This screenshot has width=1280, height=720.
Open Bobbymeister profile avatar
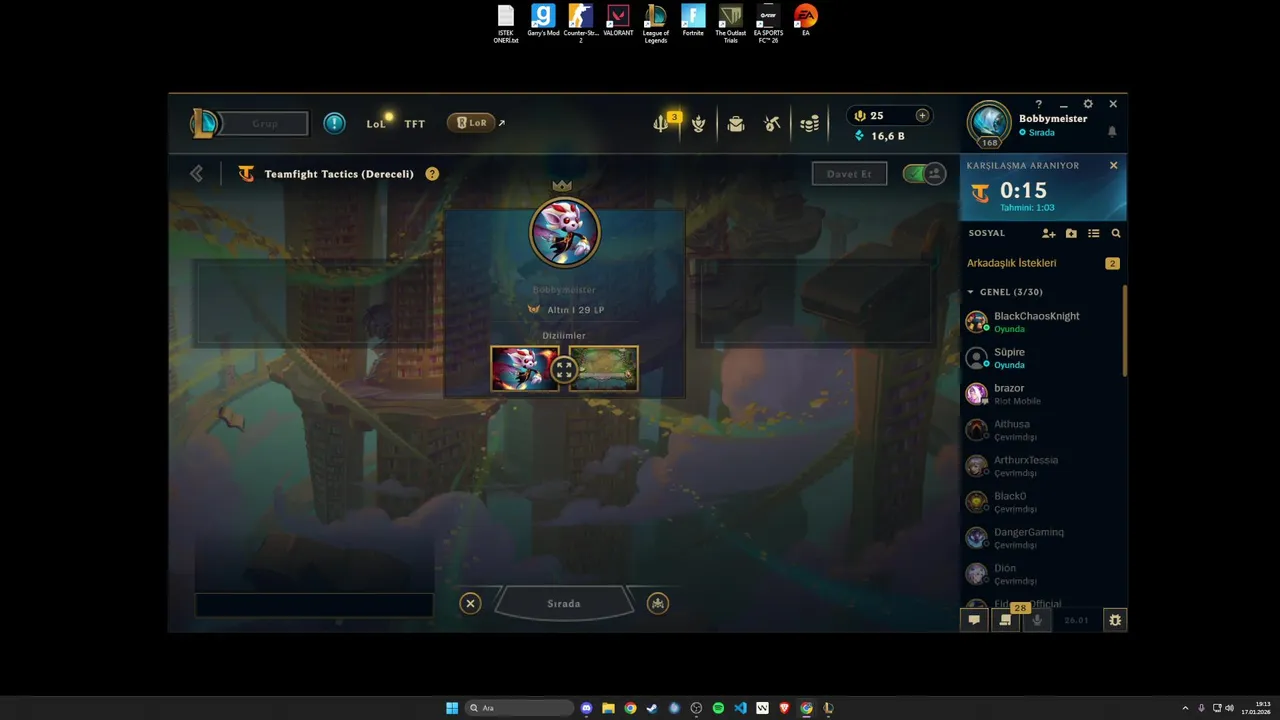click(x=989, y=123)
